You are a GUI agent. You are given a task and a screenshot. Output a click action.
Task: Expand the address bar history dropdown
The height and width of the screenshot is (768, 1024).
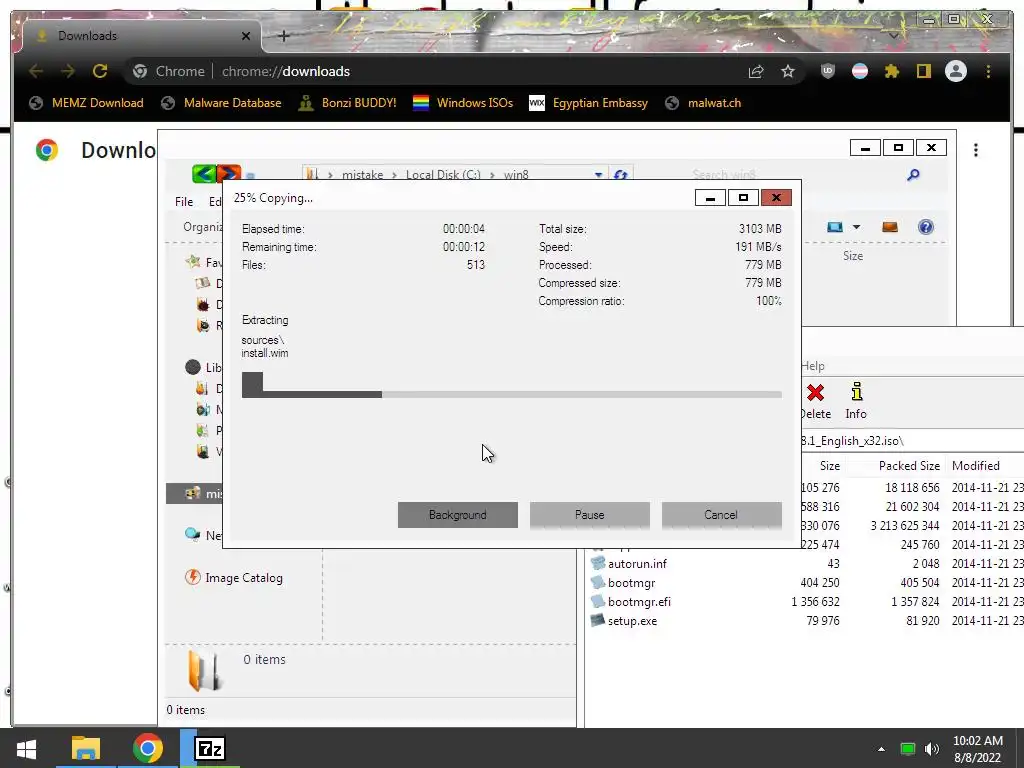coord(598,175)
